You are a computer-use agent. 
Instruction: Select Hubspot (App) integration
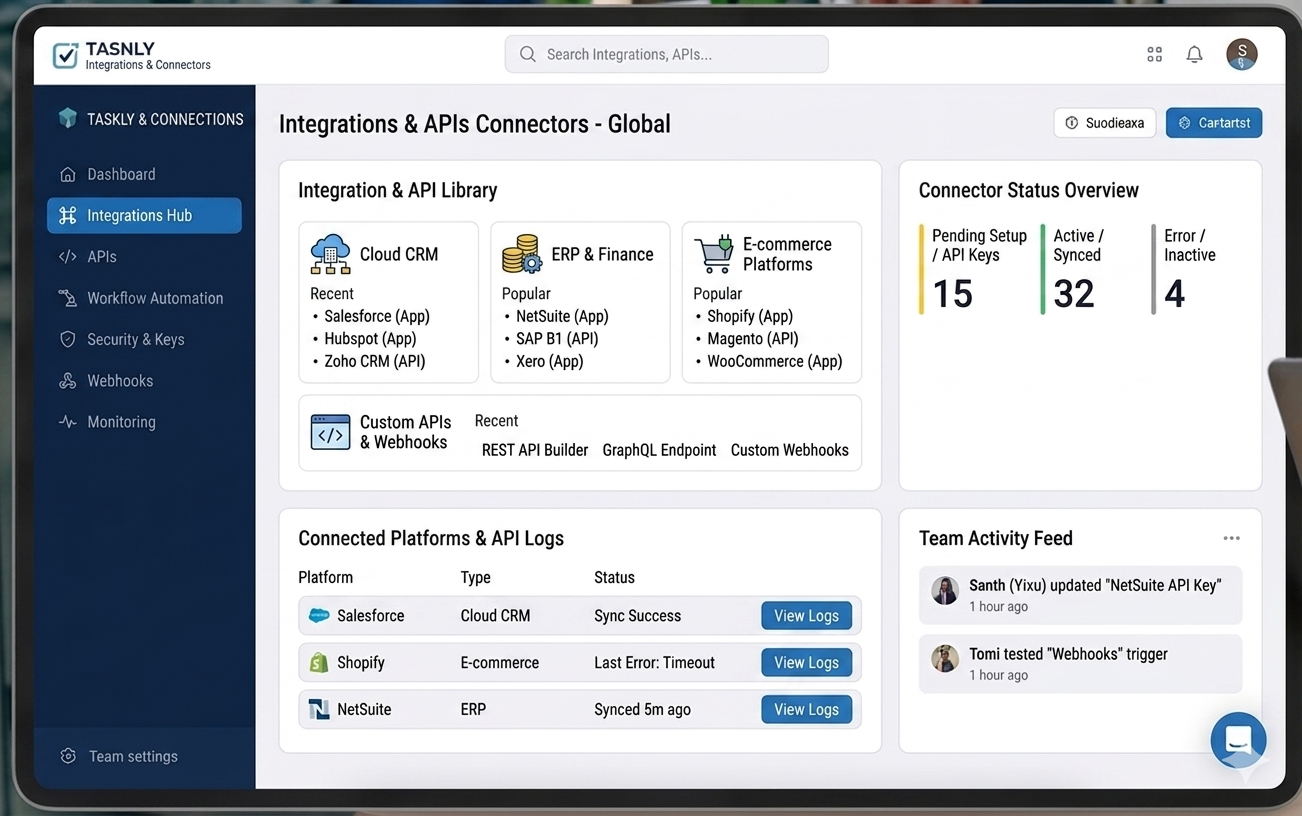[370, 339]
